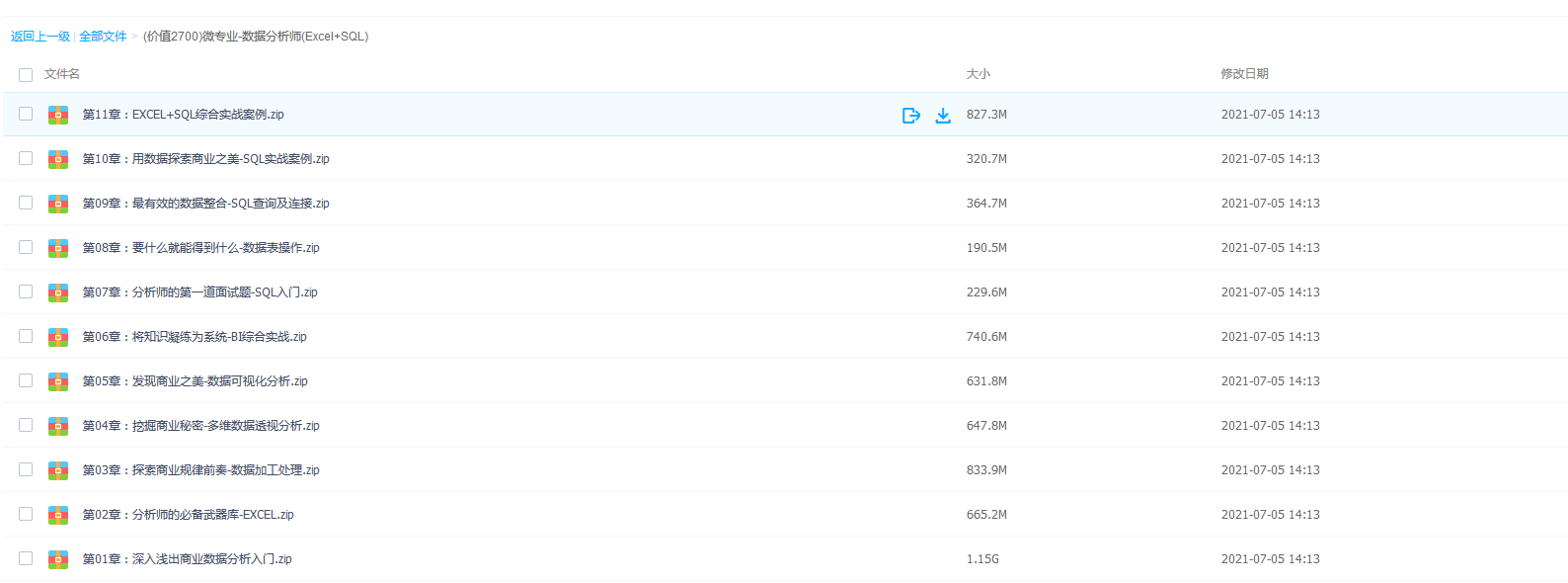Check the box for 第10章 zip file

26,158
